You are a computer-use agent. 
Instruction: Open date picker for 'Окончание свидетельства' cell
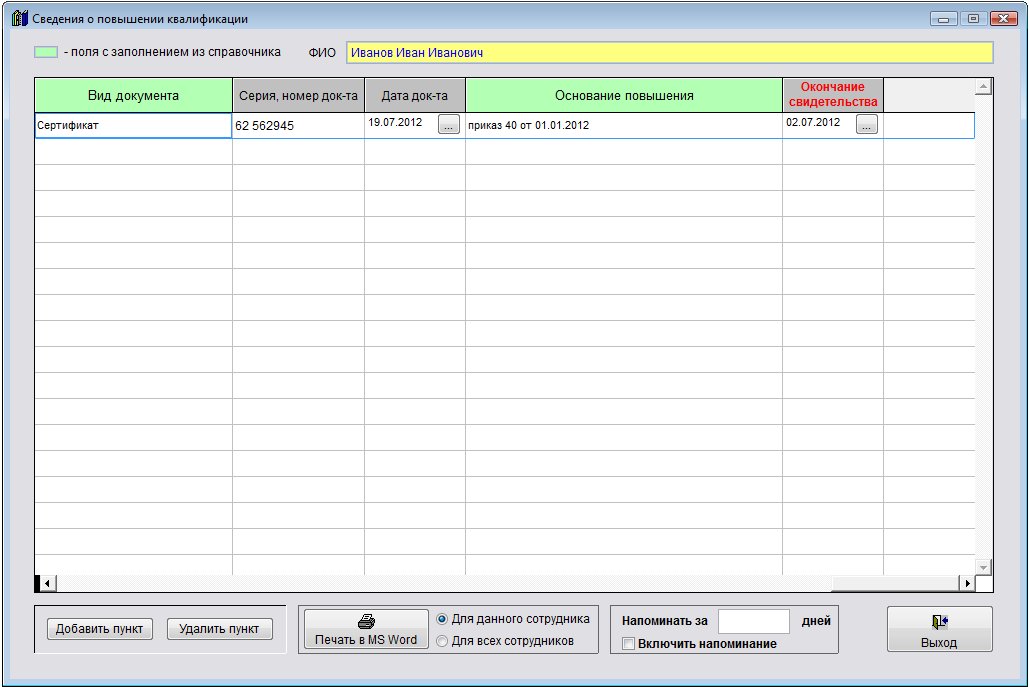coord(866,125)
